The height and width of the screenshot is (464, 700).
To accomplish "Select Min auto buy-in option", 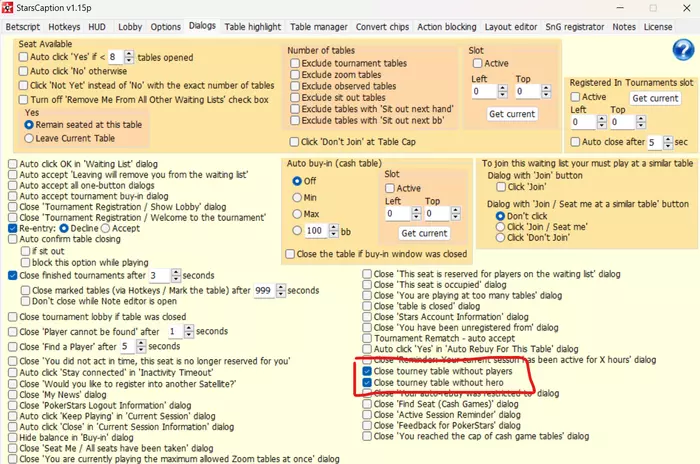I will click(x=297, y=197).
